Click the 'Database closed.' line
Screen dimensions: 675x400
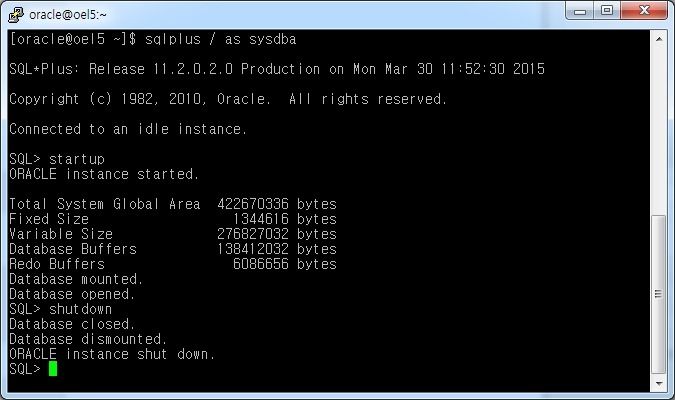pos(72,324)
